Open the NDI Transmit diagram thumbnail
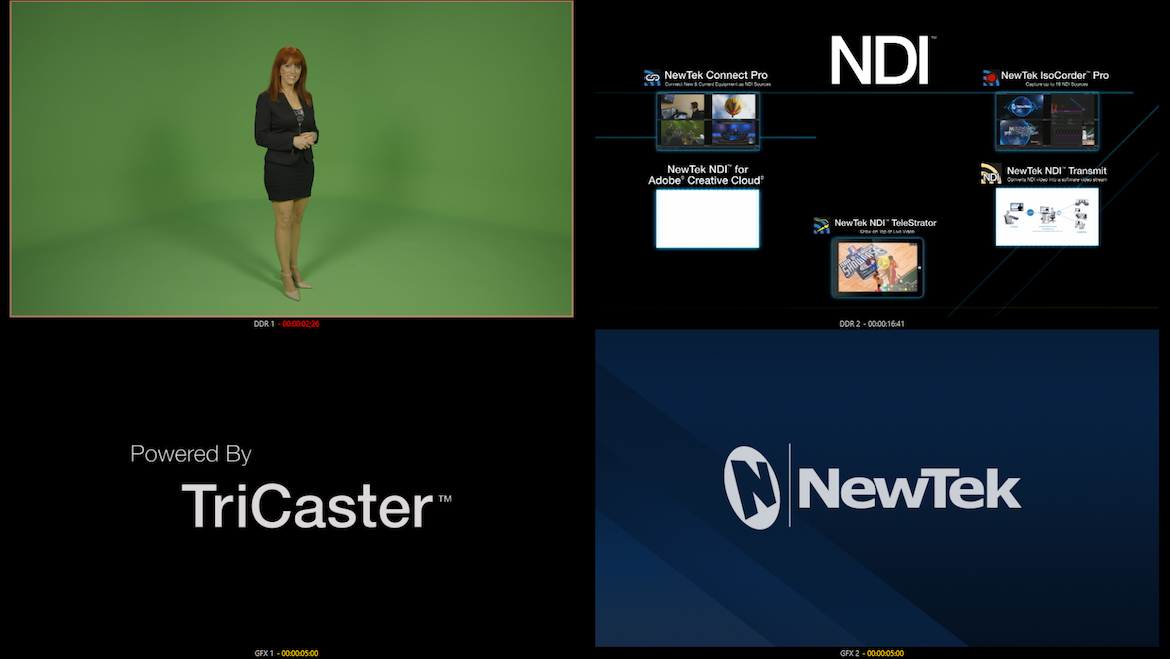 click(1047, 216)
